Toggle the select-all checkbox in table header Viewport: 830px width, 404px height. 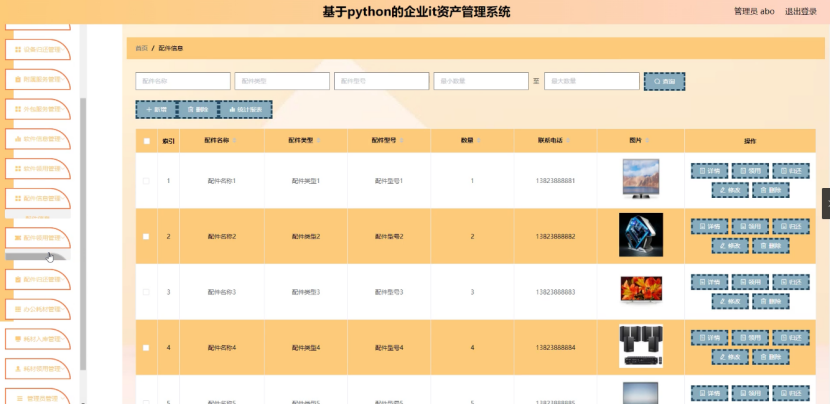point(147,141)
